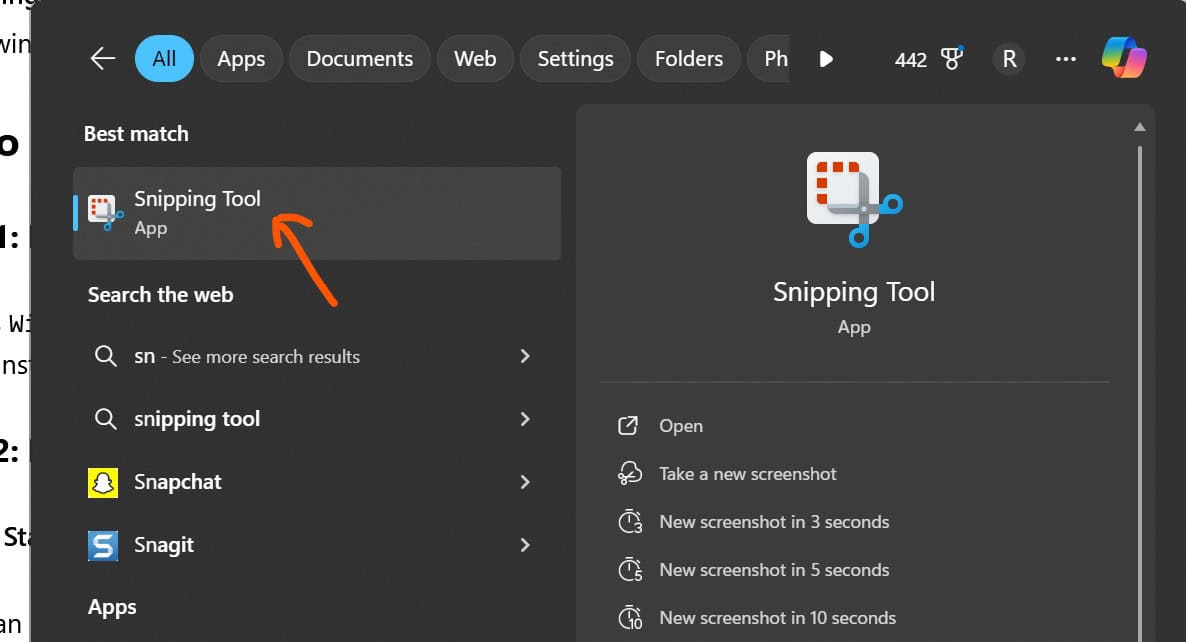Screen dimensions: 1186x642
Task: Click the preview pane scroll up arrow
Action: 1139,127
